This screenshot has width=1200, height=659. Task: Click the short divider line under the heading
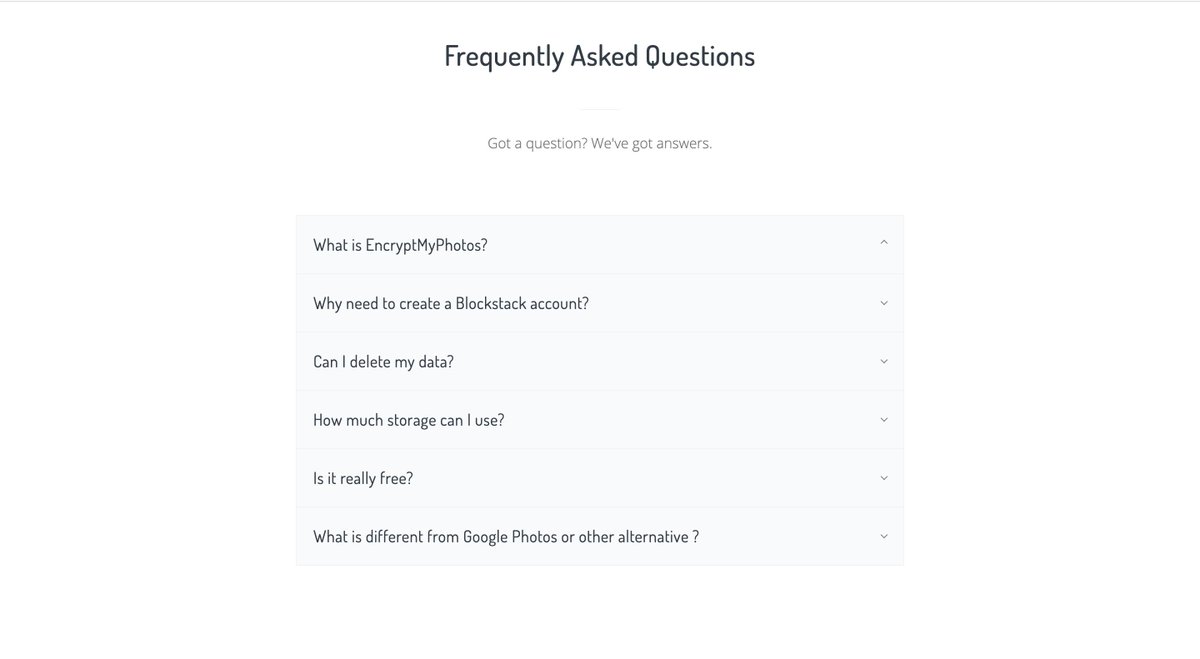[x=600, y=109]
